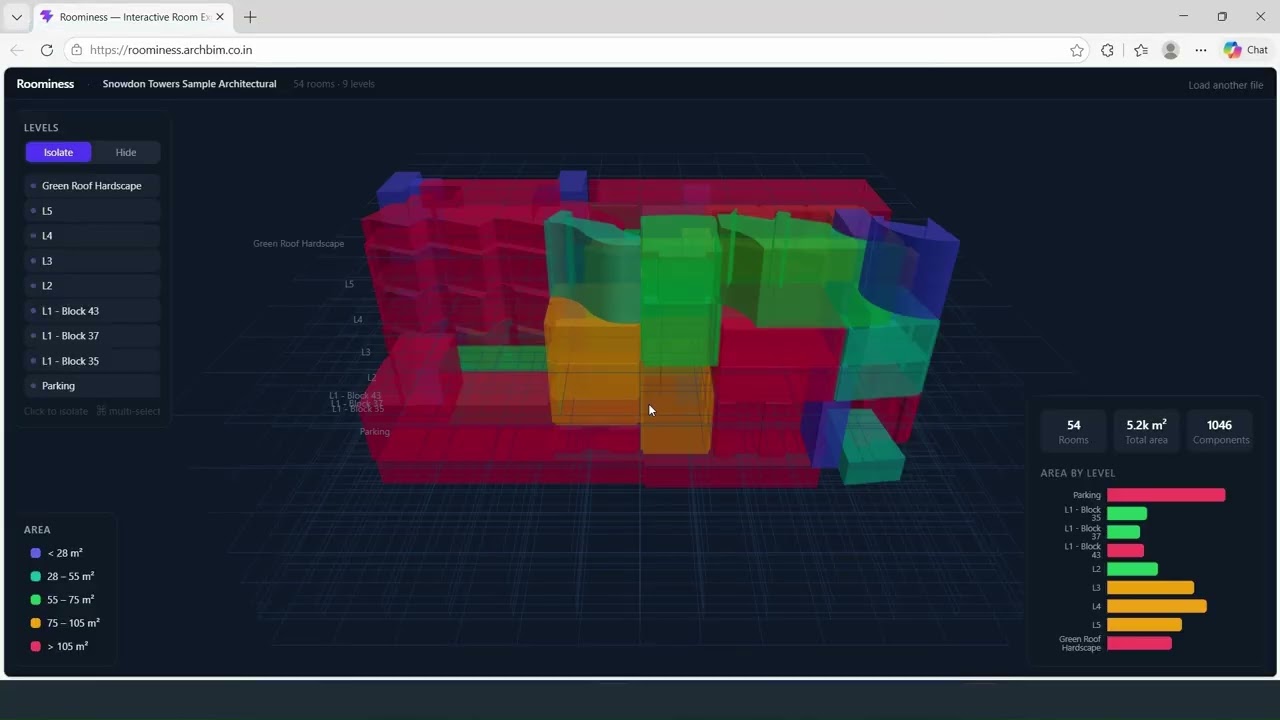Click the L4 label in 3D view
The height and width of the screenshot is (720, 1280).
358,320
